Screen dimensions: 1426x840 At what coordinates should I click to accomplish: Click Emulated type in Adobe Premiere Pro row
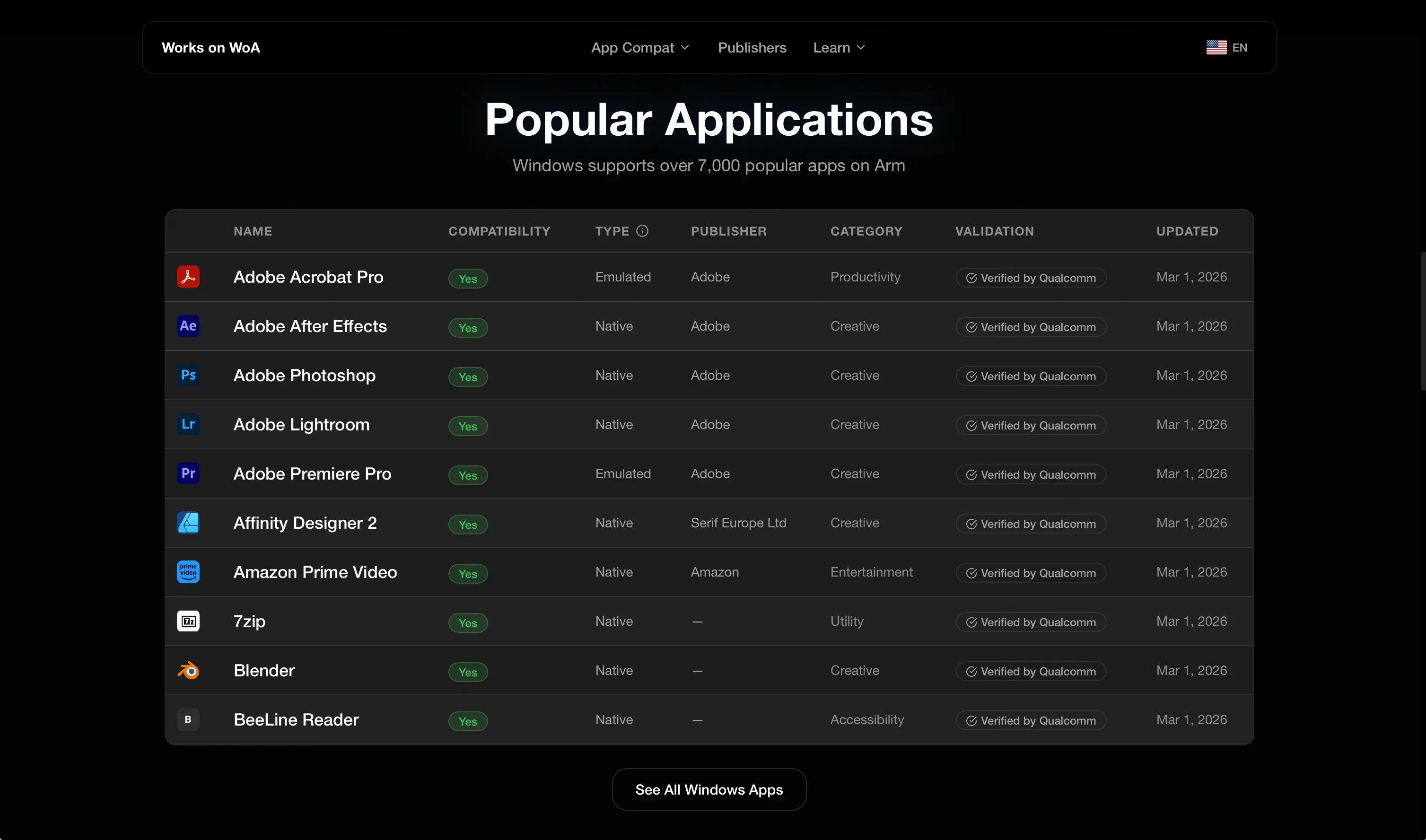coord(623,474)
